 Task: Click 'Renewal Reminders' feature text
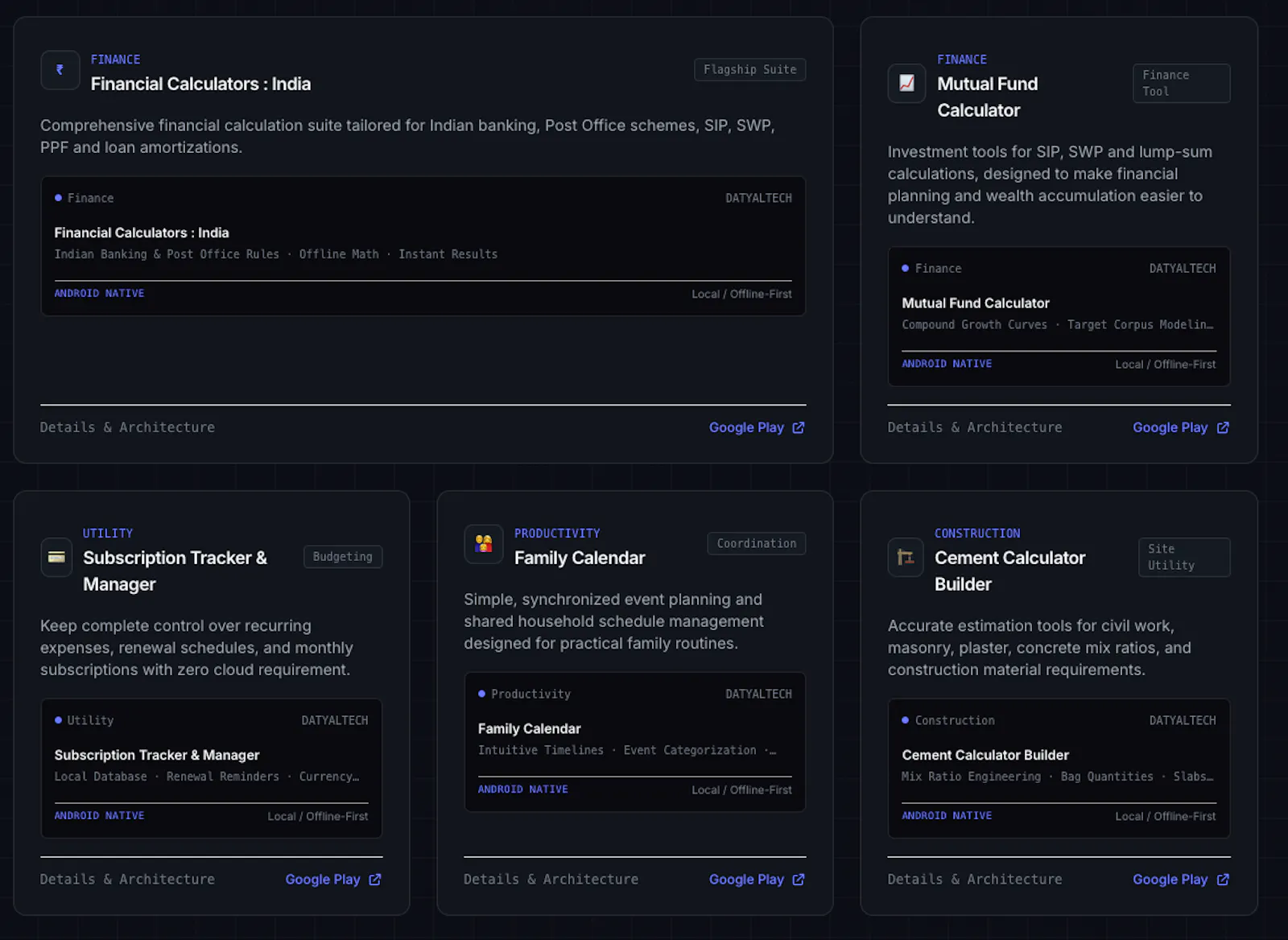(x=223, y=777)
